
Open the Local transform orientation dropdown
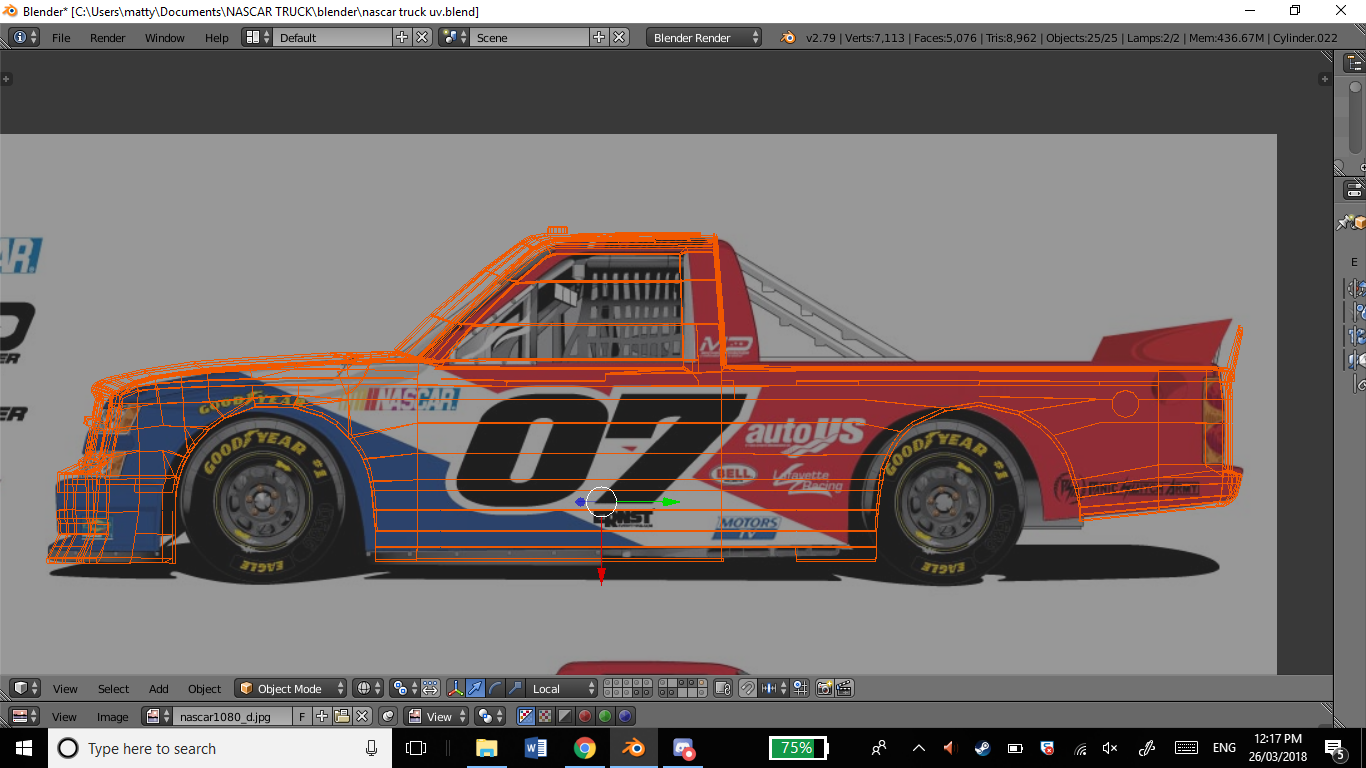tap(562, 688)
